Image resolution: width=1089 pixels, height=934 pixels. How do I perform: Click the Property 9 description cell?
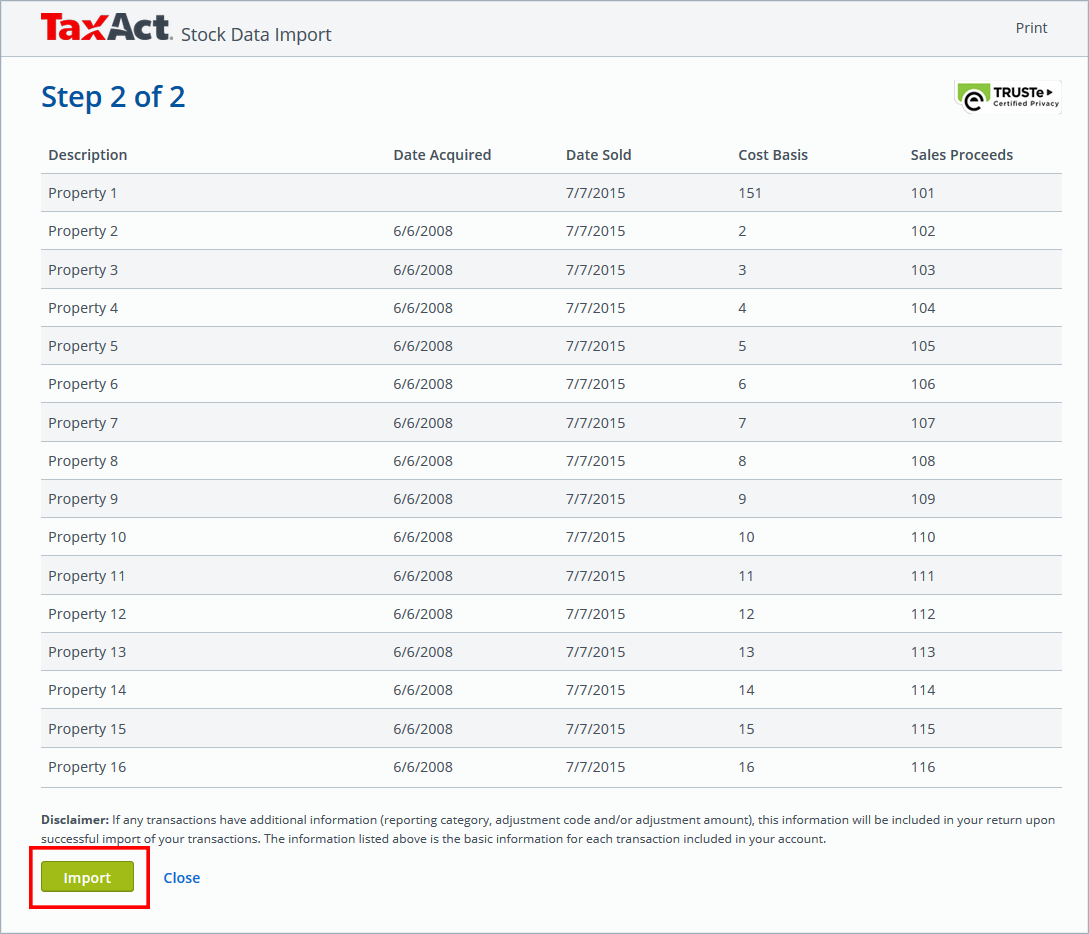(83, 500)
